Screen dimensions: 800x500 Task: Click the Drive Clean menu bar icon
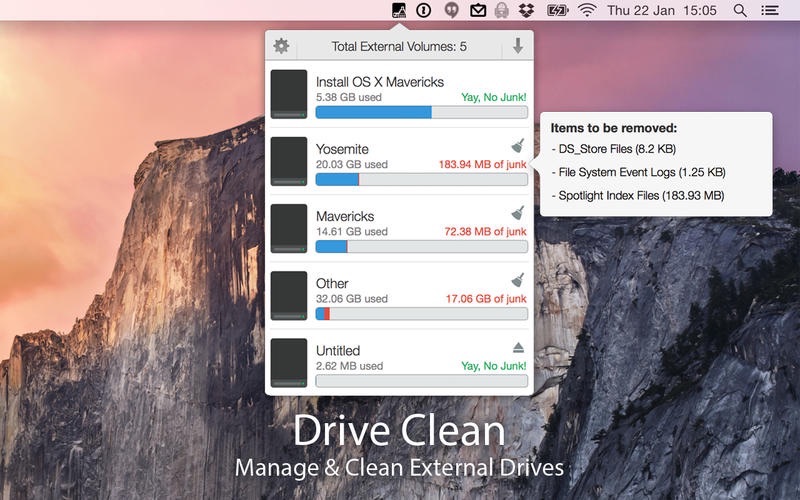coord(399,10)
